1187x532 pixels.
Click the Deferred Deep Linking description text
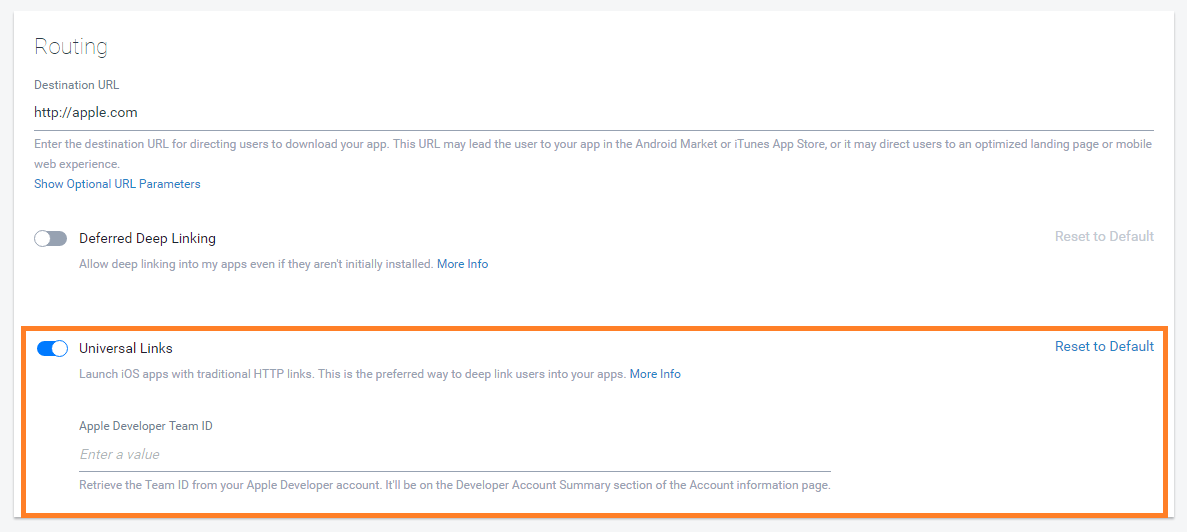(x=256, y=264)
